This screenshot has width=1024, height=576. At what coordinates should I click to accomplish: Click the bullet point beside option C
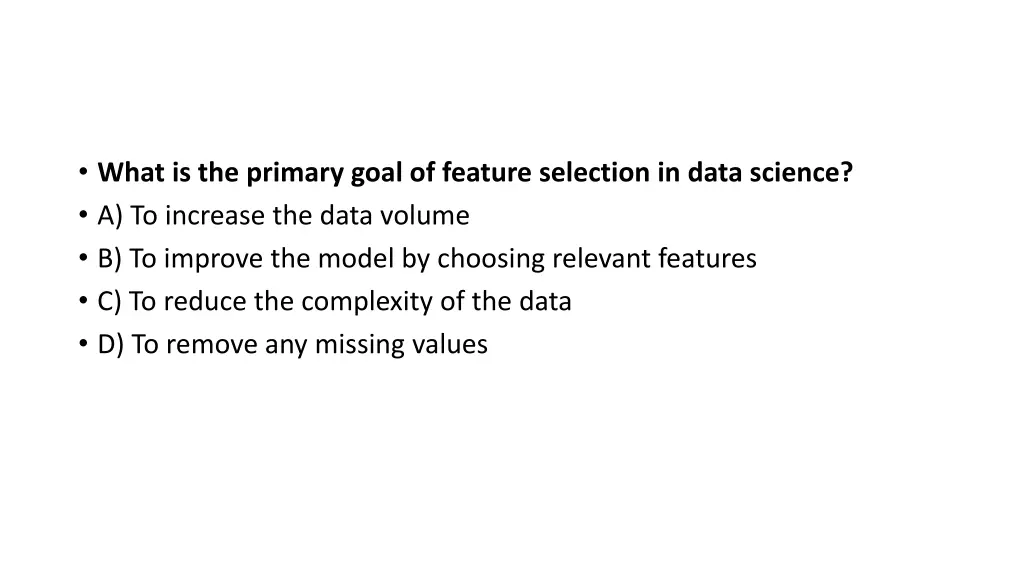[x=82, y=302]
